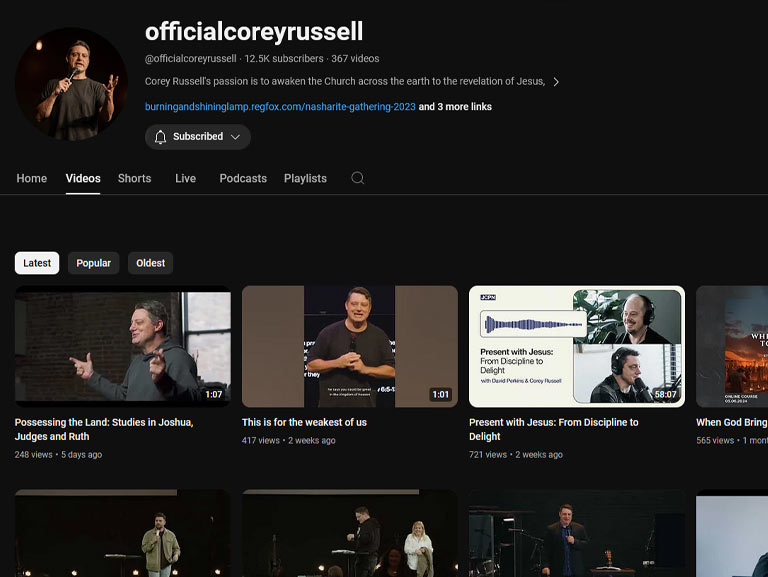Open the Live tab
768x577 pixels.
tap(185, 178)
